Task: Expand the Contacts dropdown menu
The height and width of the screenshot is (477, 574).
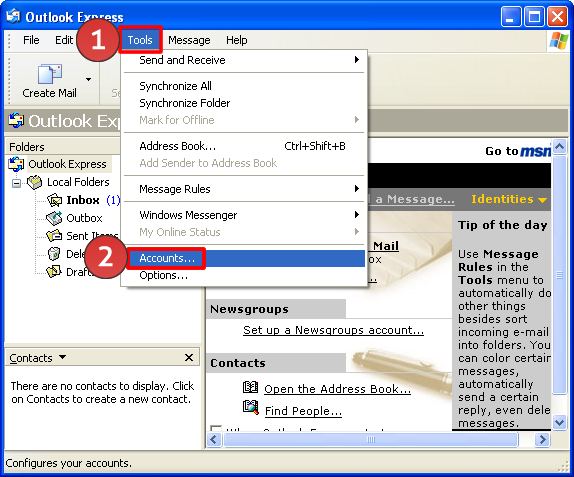Action: tap(63, 357)
